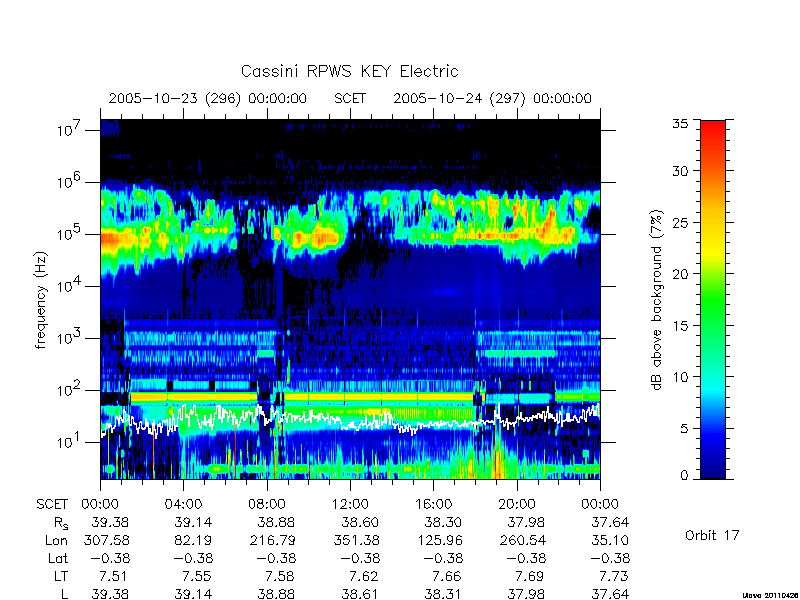800x600 pixels.
Task: Click the 20:00 time tick label
Action: tap(517, 504)
